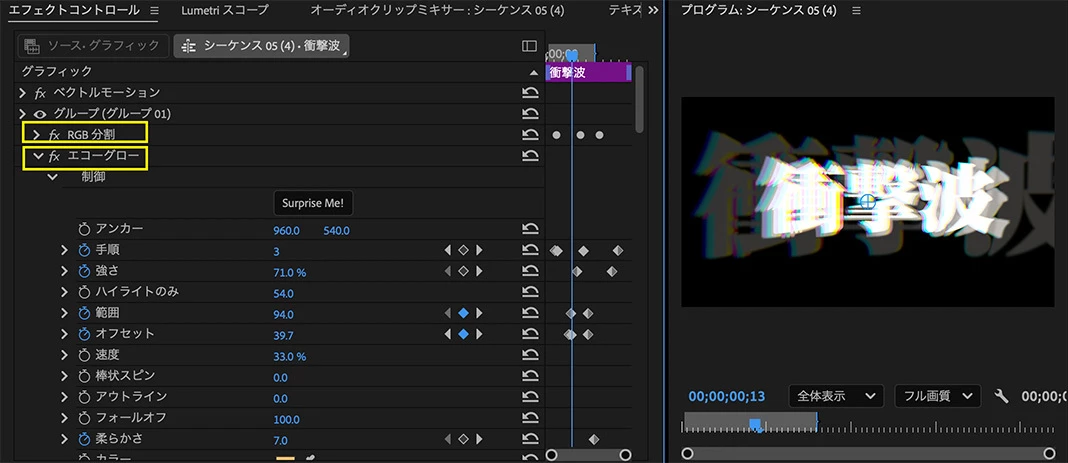Open the フル画質 resolution dropdown
Screen dimensions: 1068x463
pos(938,396)
